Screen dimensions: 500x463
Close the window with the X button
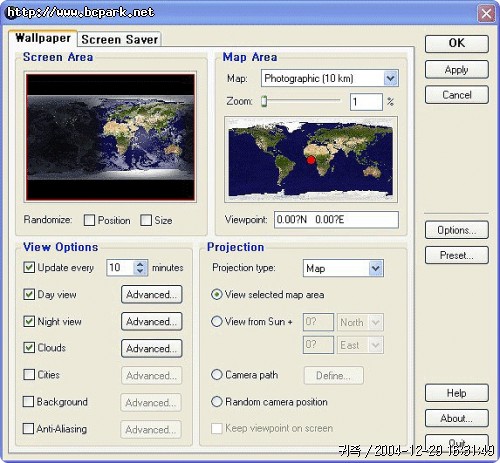pos(486,14)
